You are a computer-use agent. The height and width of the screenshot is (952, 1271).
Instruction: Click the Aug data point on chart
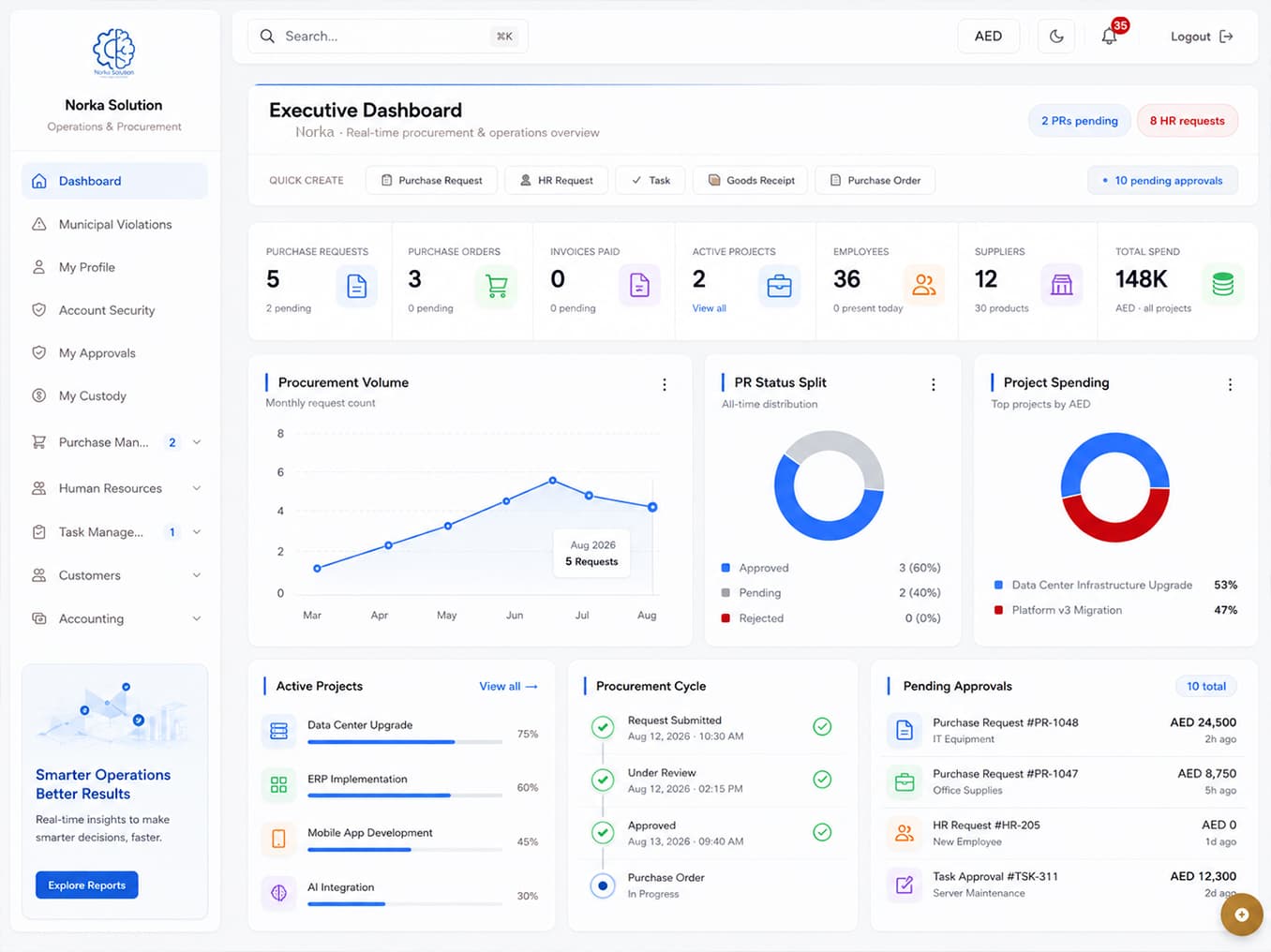tap(652, 507)
